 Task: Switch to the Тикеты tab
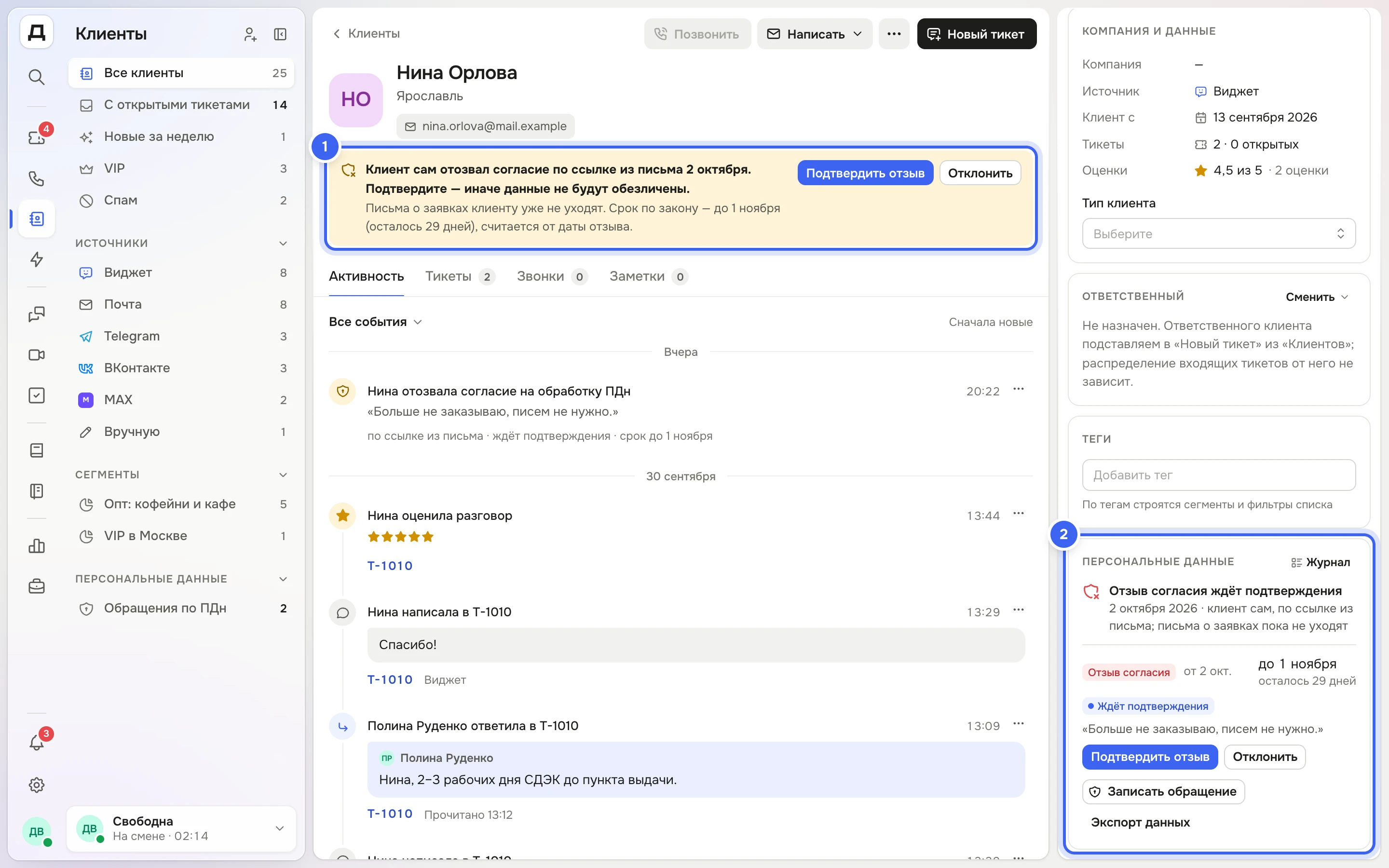pyautogui.click(x=460, y=277)
